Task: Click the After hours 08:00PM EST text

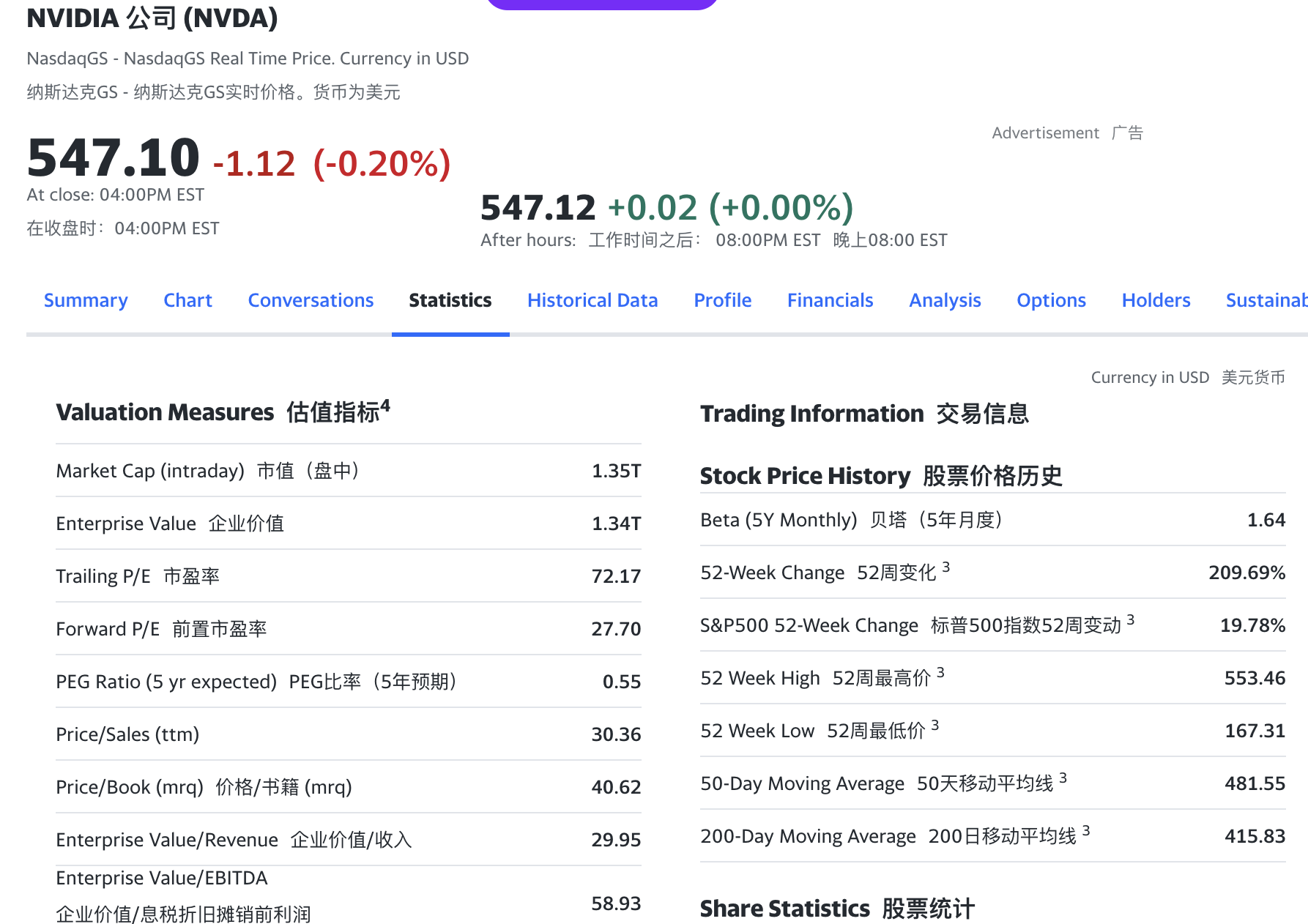Action: tap(714, 240)
